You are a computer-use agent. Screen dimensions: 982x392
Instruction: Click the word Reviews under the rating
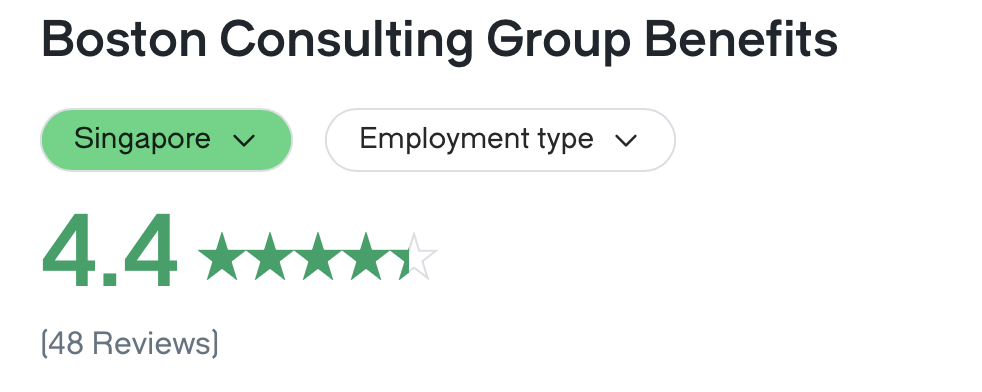(x=152, y=344)
